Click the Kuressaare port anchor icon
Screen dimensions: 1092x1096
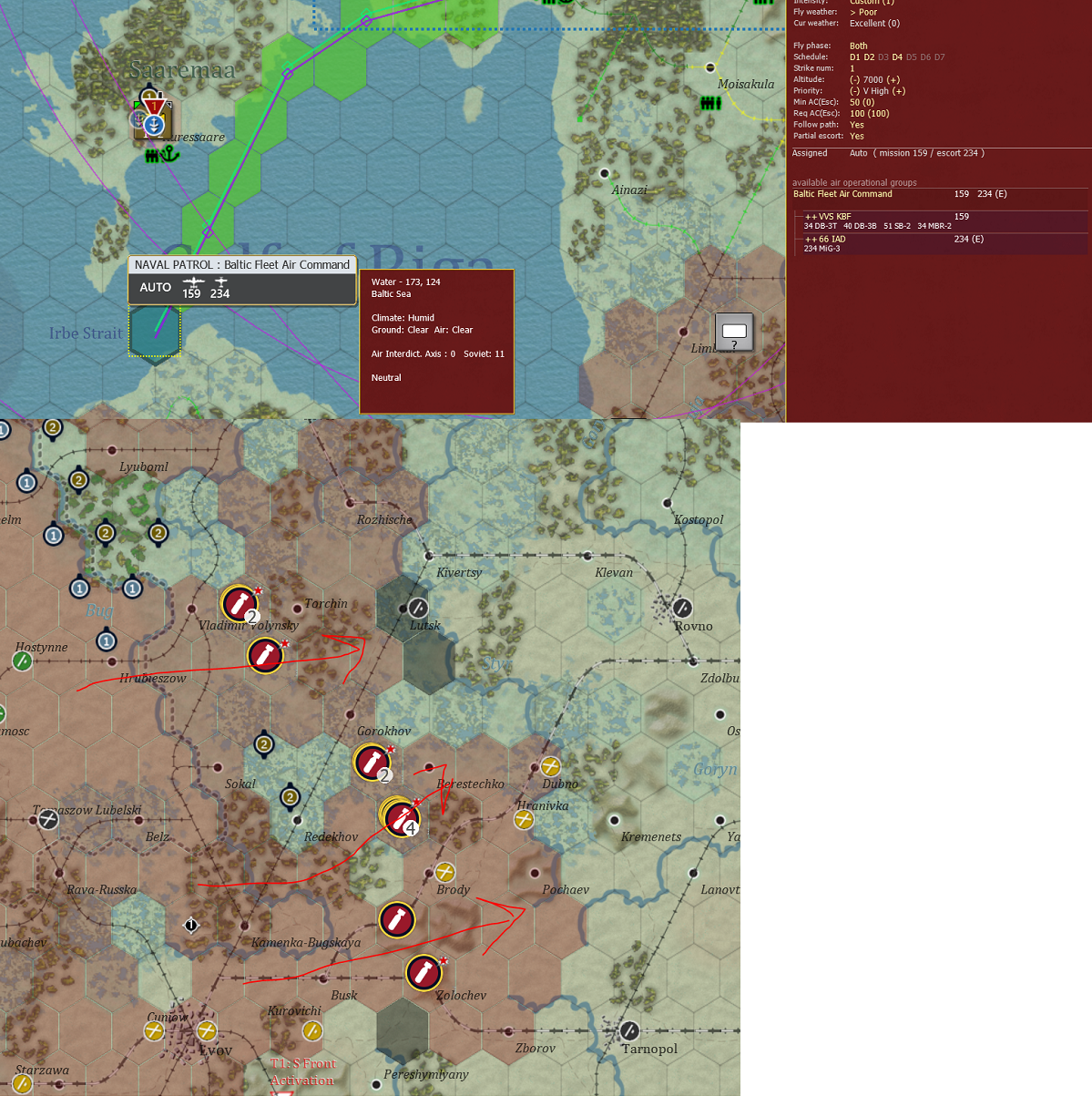pos(169,155)
